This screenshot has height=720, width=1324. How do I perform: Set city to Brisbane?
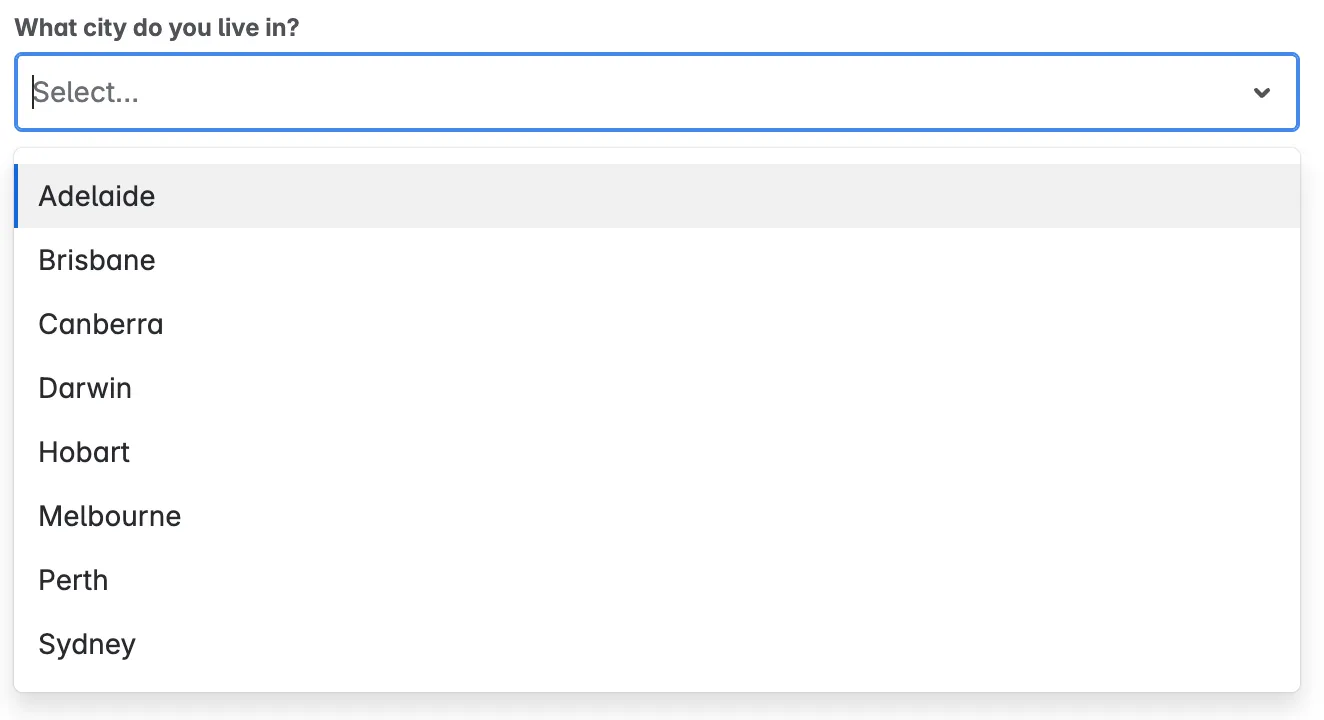pos(97,260)
